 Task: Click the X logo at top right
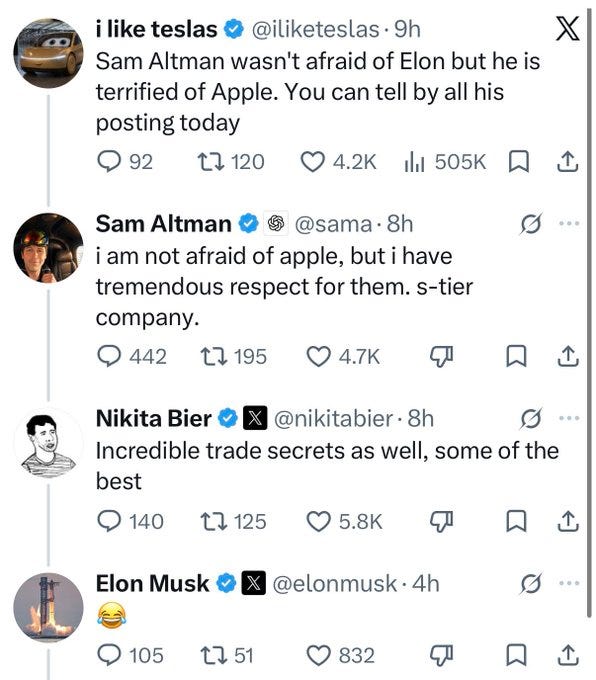click(567, 29)
